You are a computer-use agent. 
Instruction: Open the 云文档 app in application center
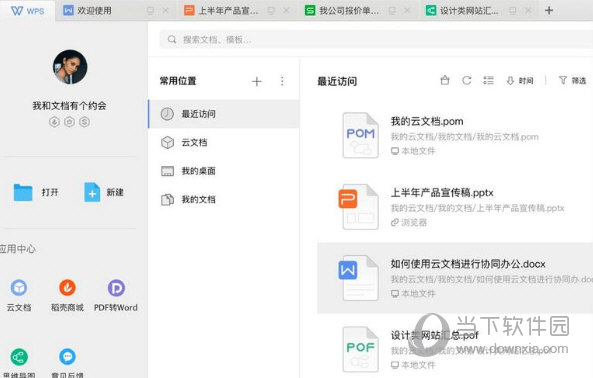[19, 296]
